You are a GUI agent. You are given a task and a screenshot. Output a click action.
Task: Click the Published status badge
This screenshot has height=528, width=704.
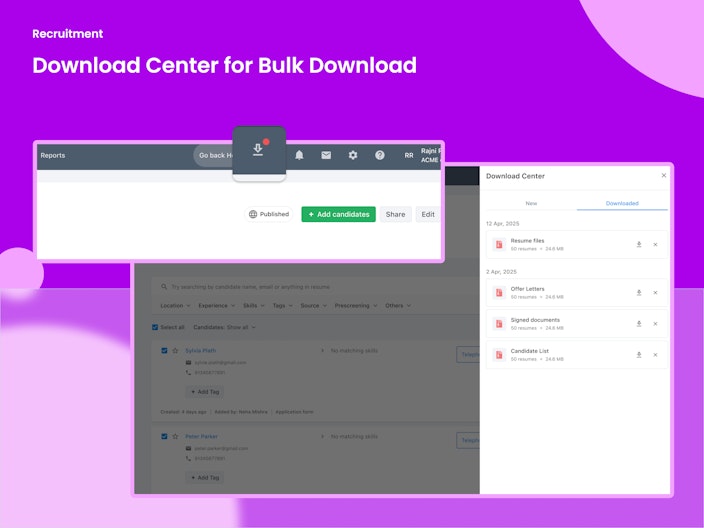[x=268, y=214]
